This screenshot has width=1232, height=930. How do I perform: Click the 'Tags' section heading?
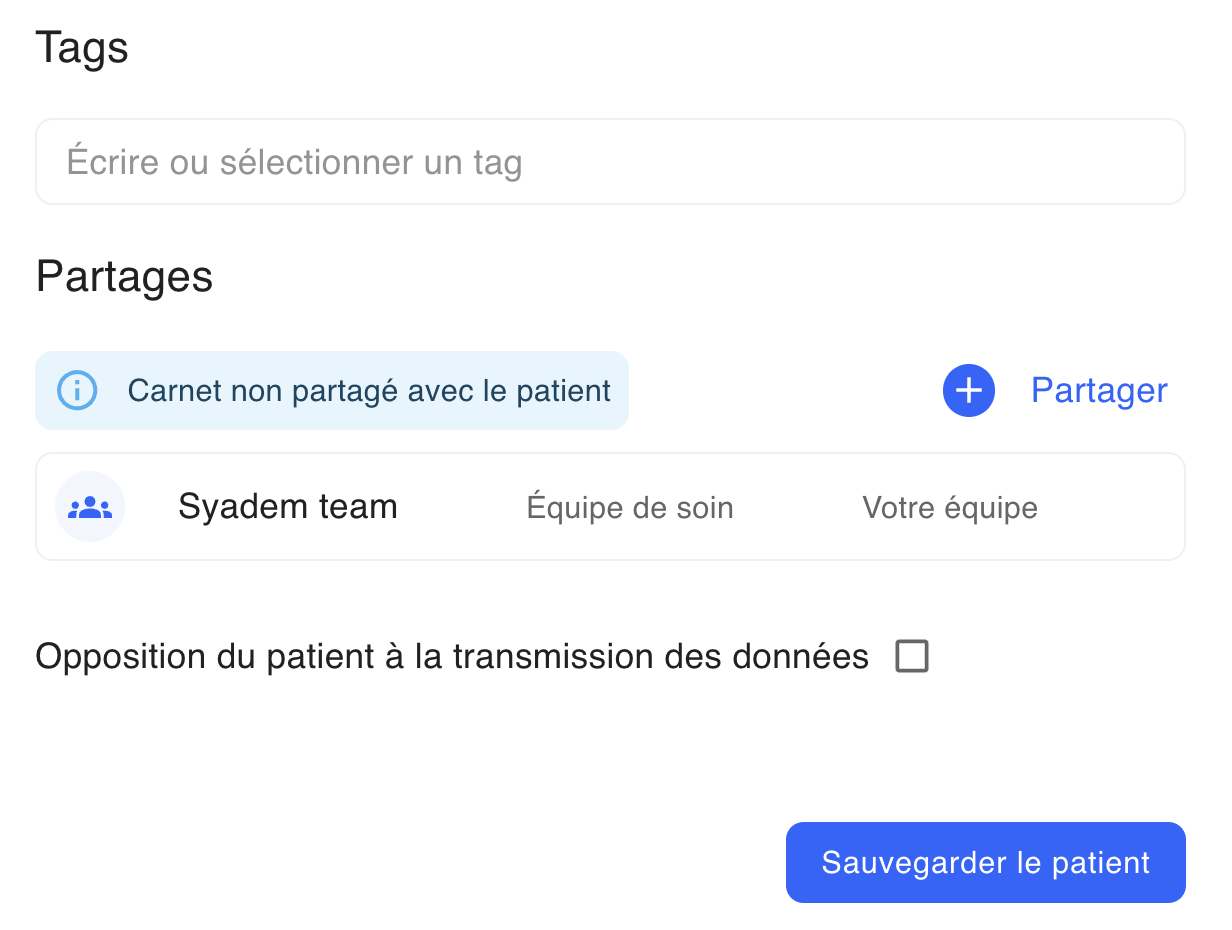pos(82,47)
